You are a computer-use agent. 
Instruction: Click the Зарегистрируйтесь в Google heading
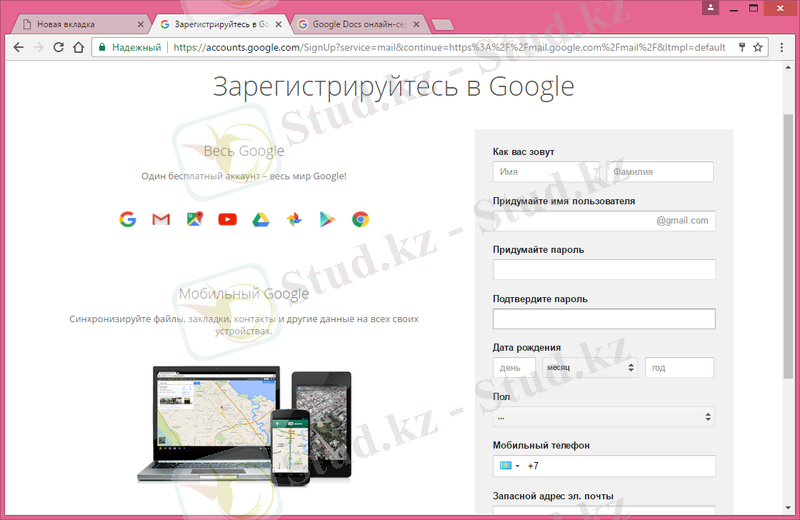tap(393, 87)
